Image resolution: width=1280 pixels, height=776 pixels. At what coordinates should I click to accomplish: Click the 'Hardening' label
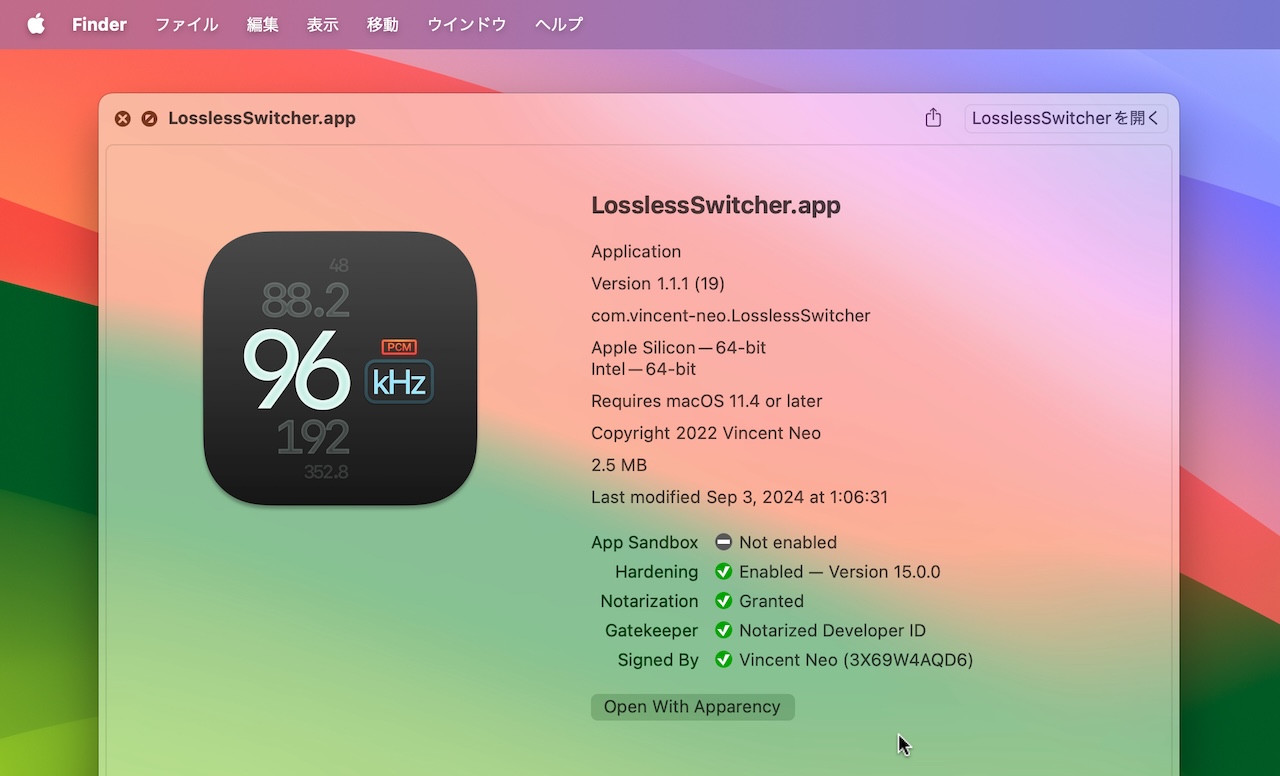657,572
